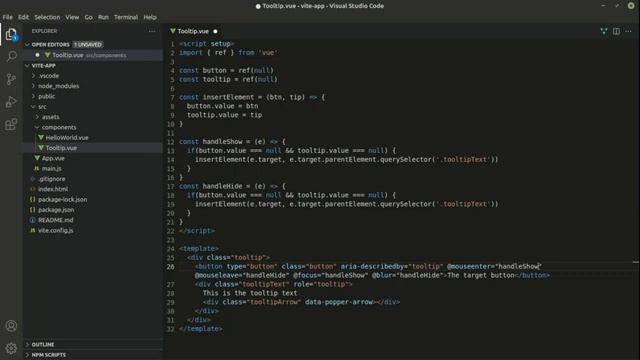The width and height of the screenshot is (640, 360).
Task: Click the HTML icon beside index.html
Action: pos(33,189)
